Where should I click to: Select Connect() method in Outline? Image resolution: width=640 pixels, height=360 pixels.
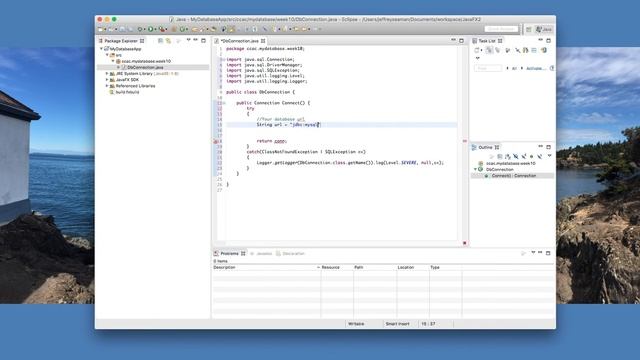click(x=513, y=176)
